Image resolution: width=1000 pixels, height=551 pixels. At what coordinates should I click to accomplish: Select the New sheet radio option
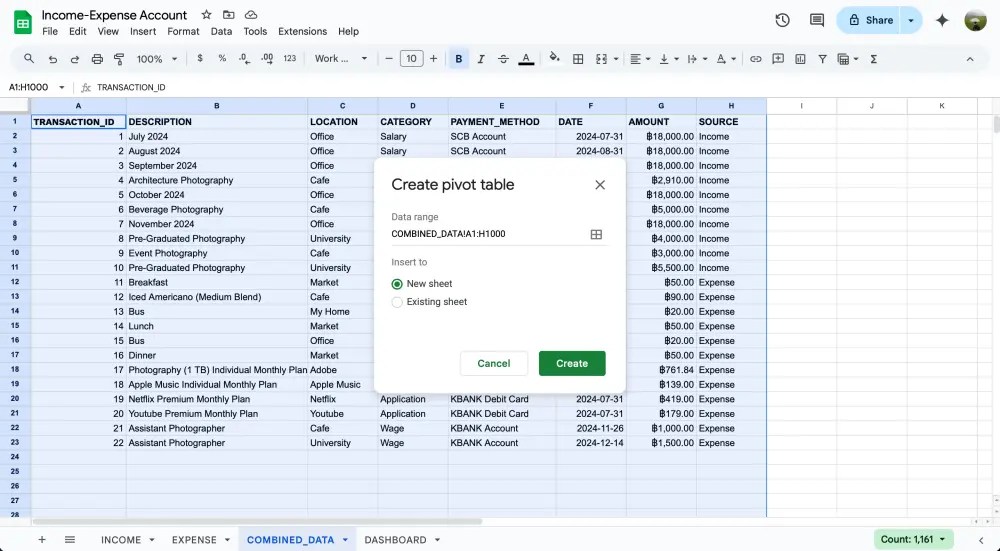coord(397,284)
